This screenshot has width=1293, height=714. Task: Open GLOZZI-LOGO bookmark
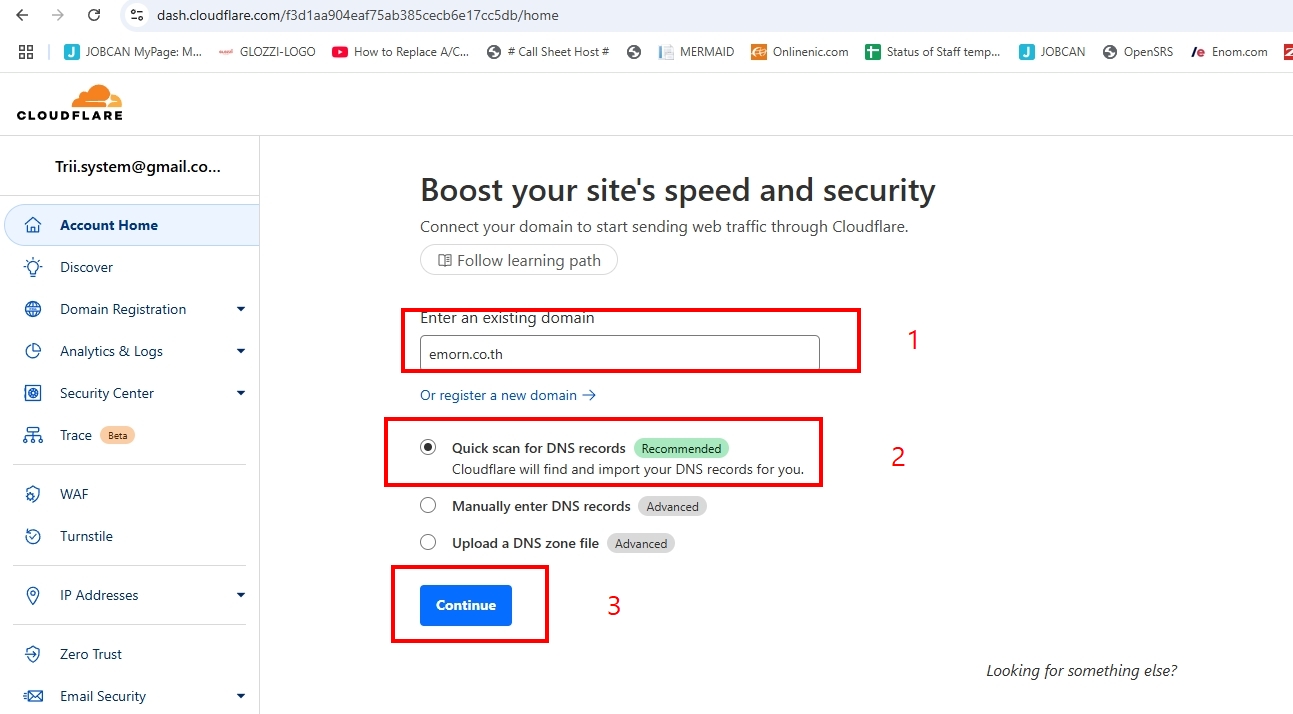click(267, 52)
